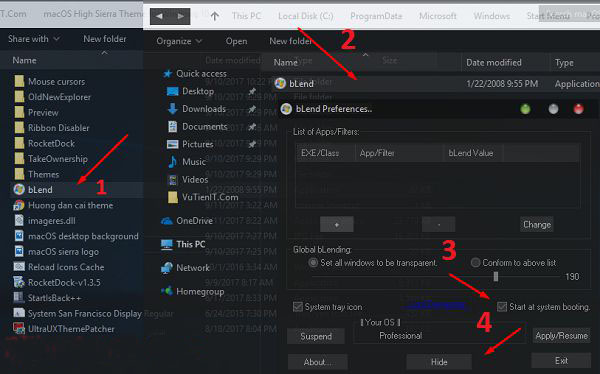Screen dimensions: 600x374
Task: Click the Quick access star icon
Action: click(168, 73)
